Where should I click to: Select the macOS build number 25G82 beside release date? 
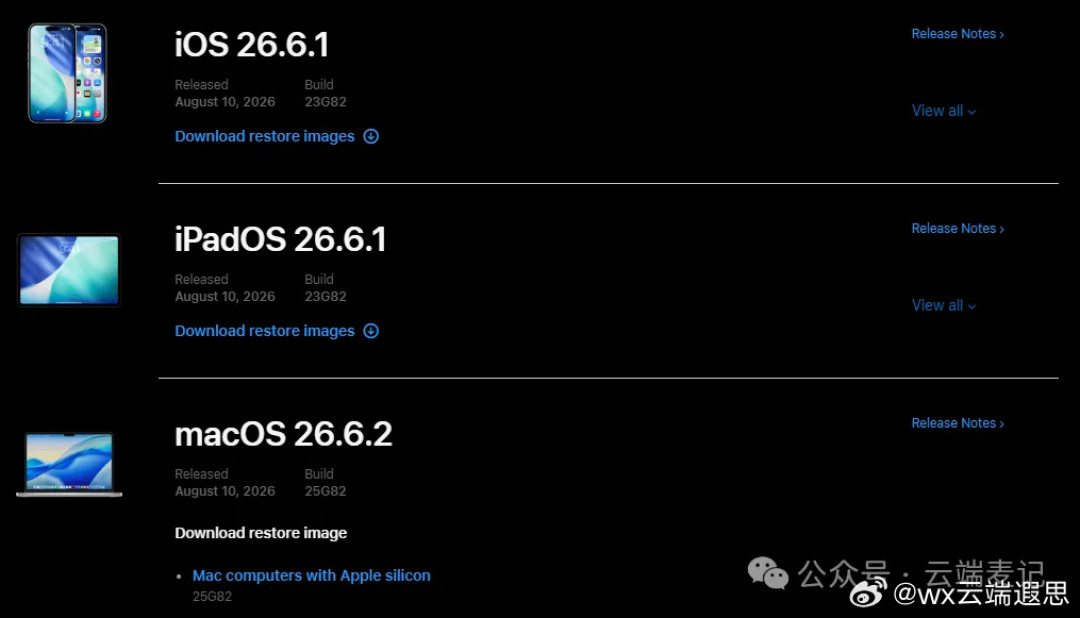pyautogui.click(x=325, y=491)
